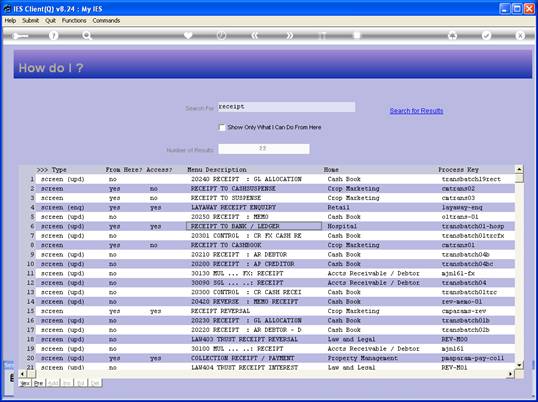Toggle Show Only What I Can Do From Here
538x402 pixels.
click(222, 128)
